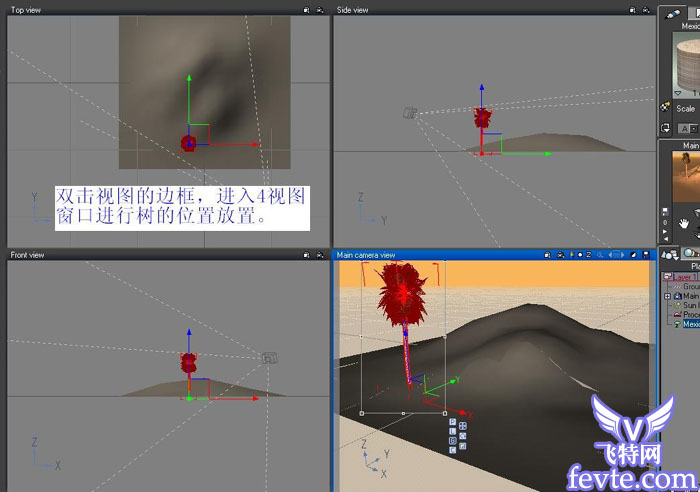This screenshot has width=700, height=492.
Task: Open the objects tab with cone and sphere icon
Action: (670, 255)
